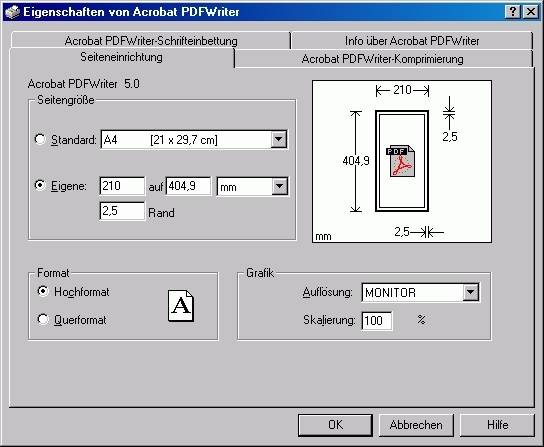This screenshot has width=544, height=447.
Task: Click the 'Skalierung:' label
Action: tap(329, 320)
